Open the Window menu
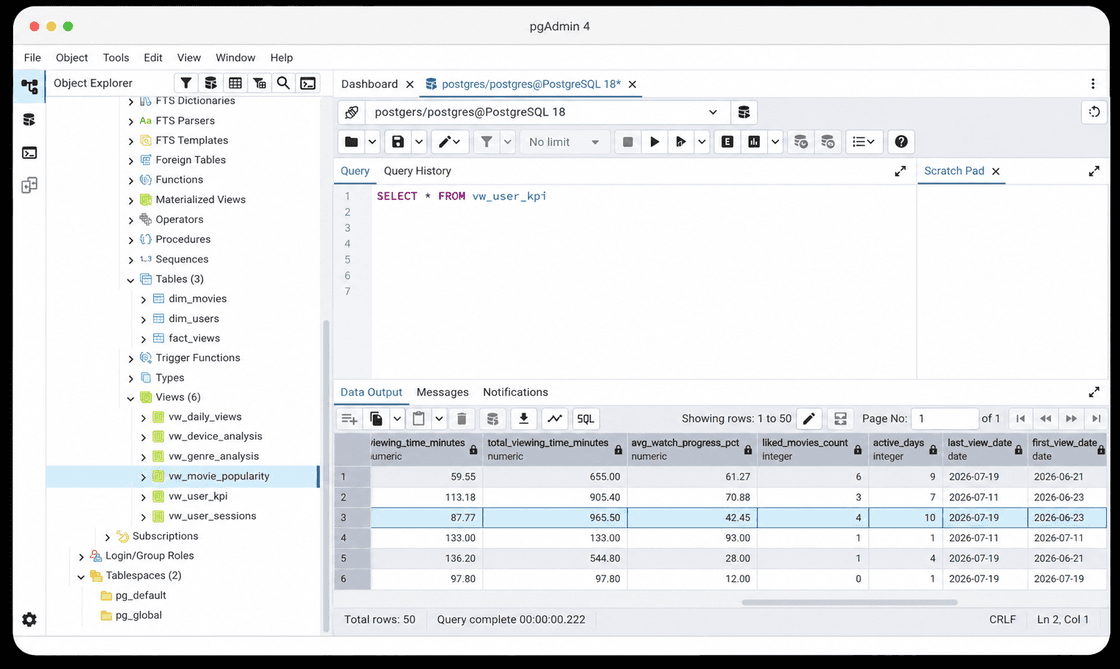 (x=235, y=57)
